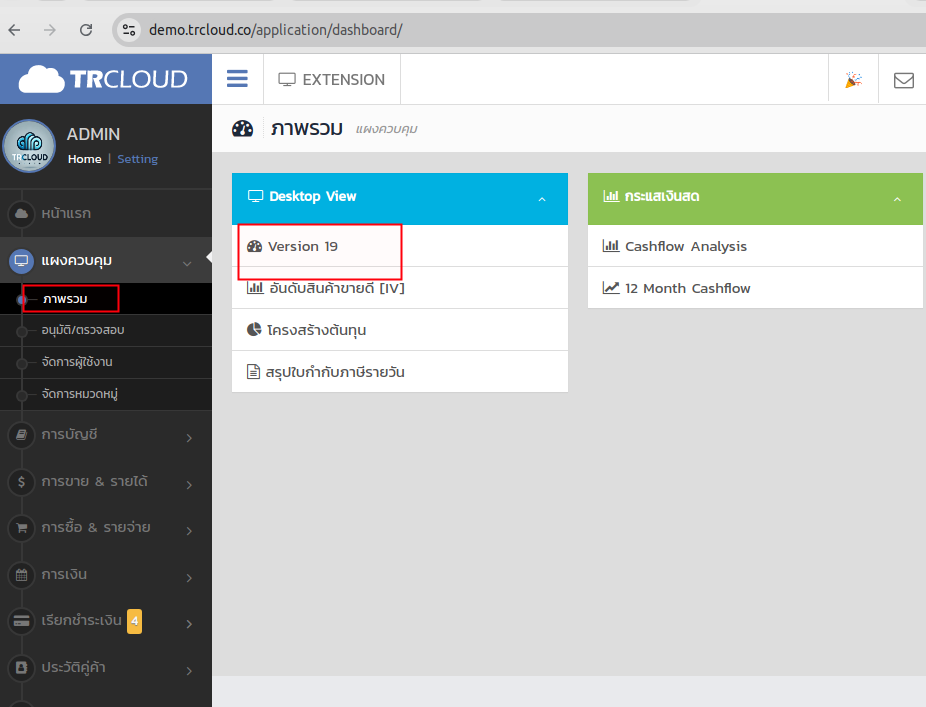Click document icon beside สรุปใบกำกับภาษีรายวัน
This screenshot has width=926, height=707.
(253, 372)
